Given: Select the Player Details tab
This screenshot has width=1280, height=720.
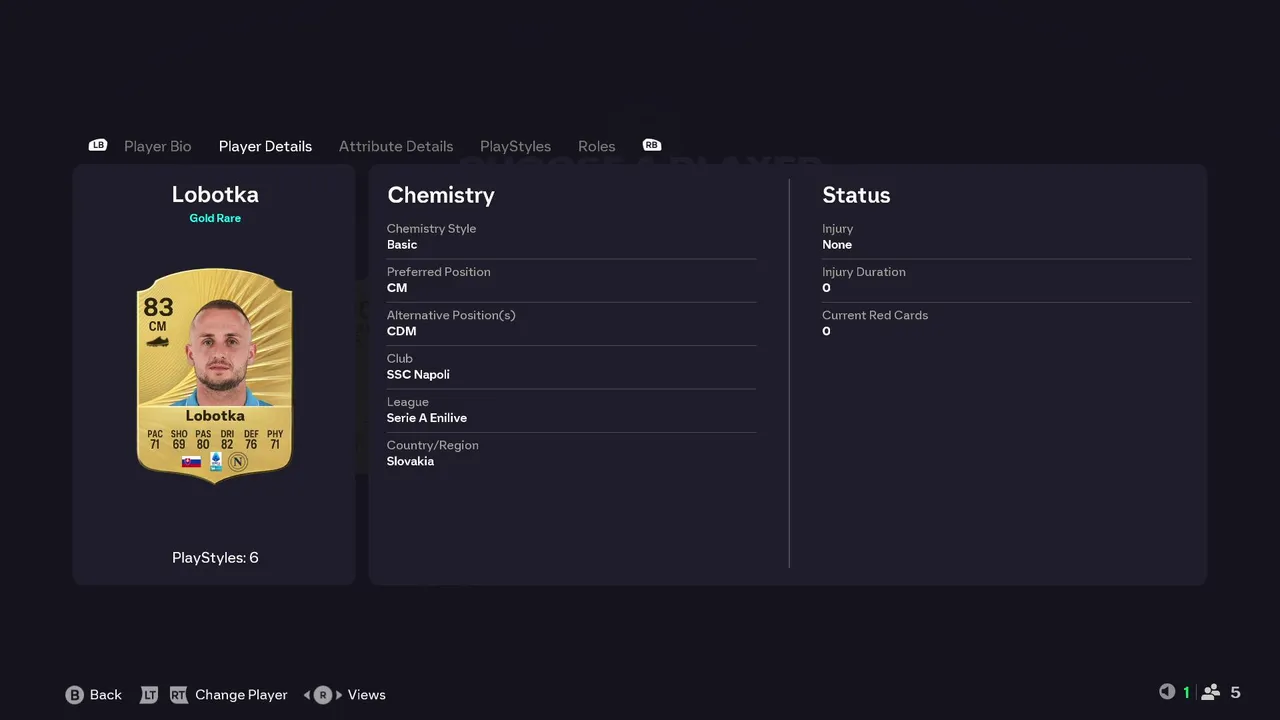Looking at the screenshot, I should pyautogui.click(x=265, y=146).
